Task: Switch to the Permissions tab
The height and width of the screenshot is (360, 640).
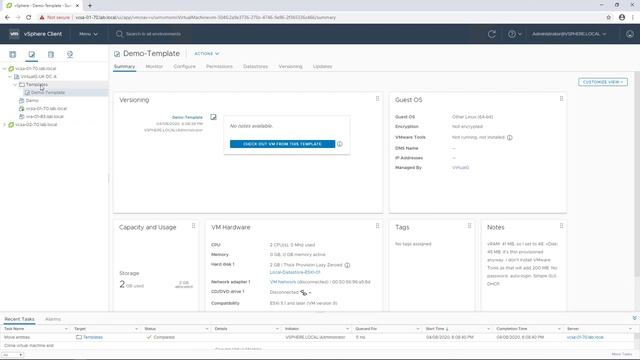Action: (x=219, y=67)
